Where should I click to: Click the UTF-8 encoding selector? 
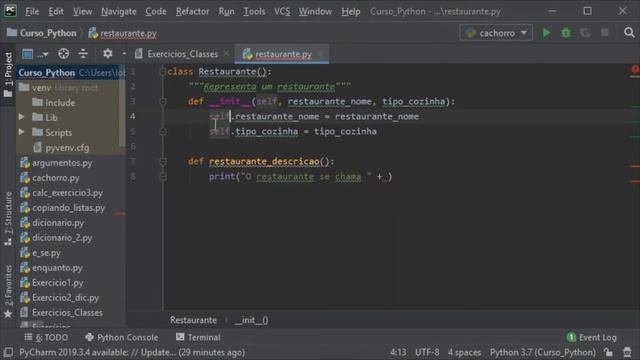click(427, 352)
